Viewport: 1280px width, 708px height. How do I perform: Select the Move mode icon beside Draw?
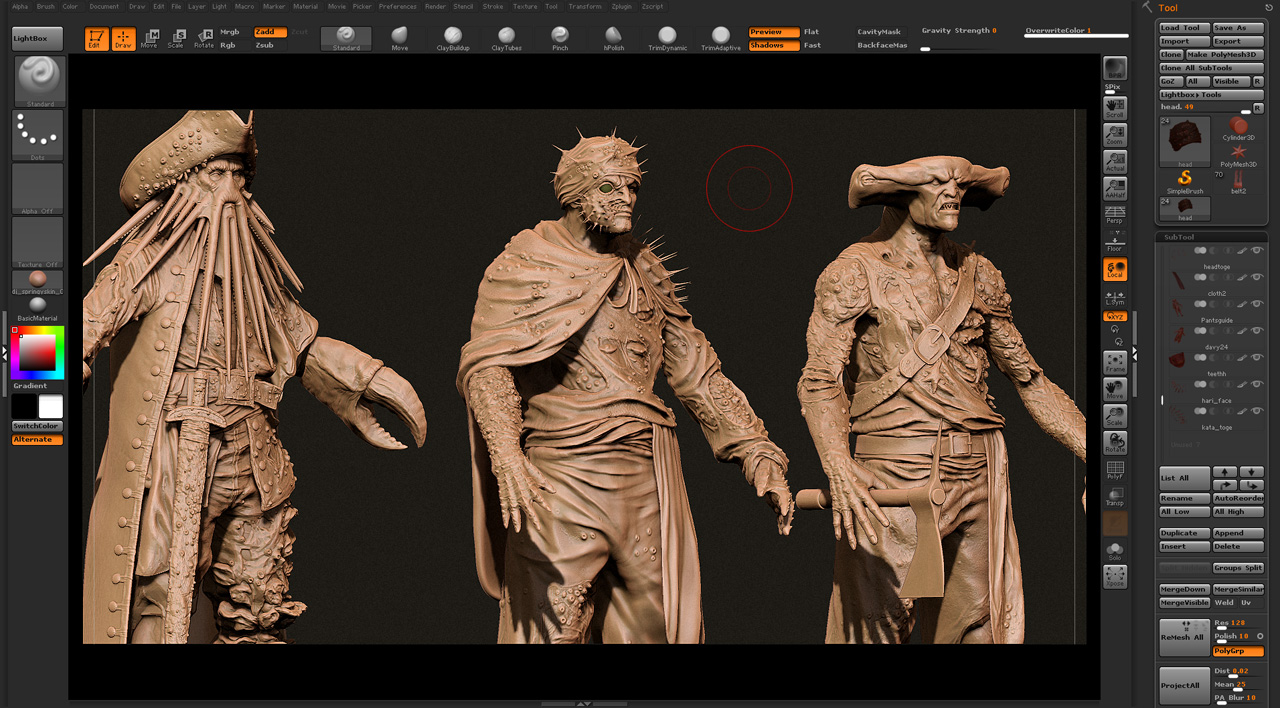[x=149, y=39]
